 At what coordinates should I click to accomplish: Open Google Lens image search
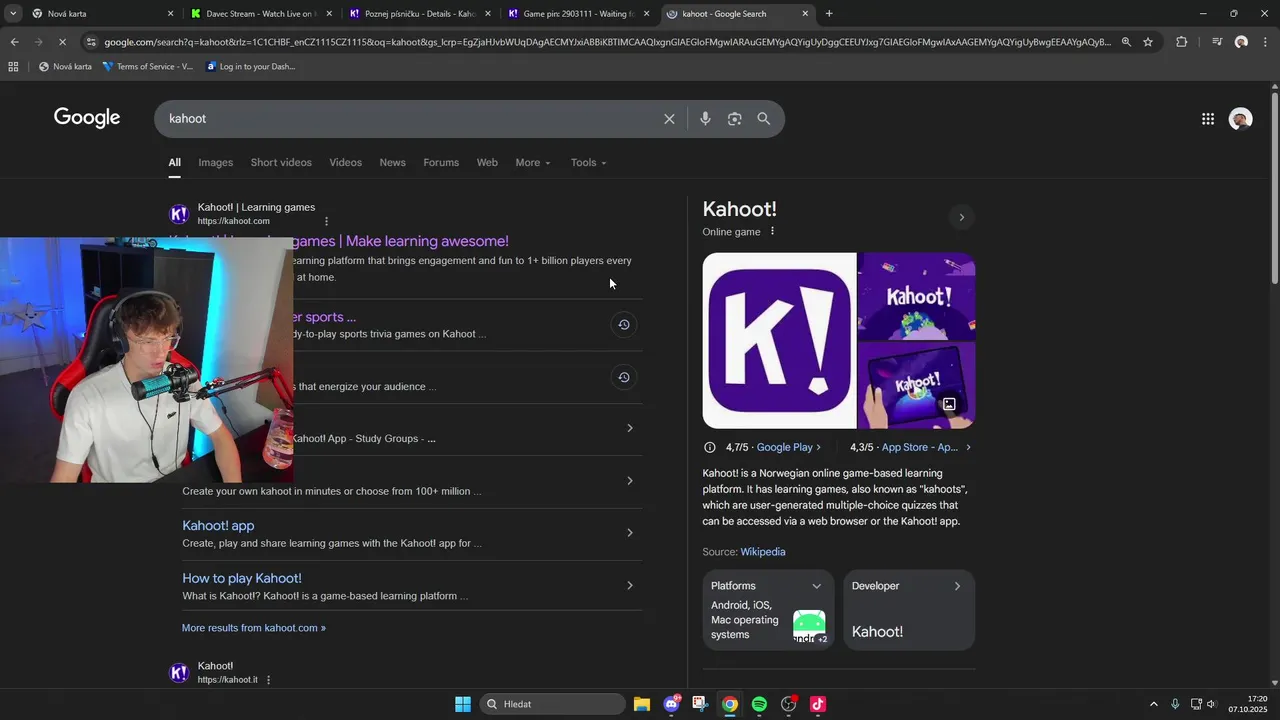734,119
